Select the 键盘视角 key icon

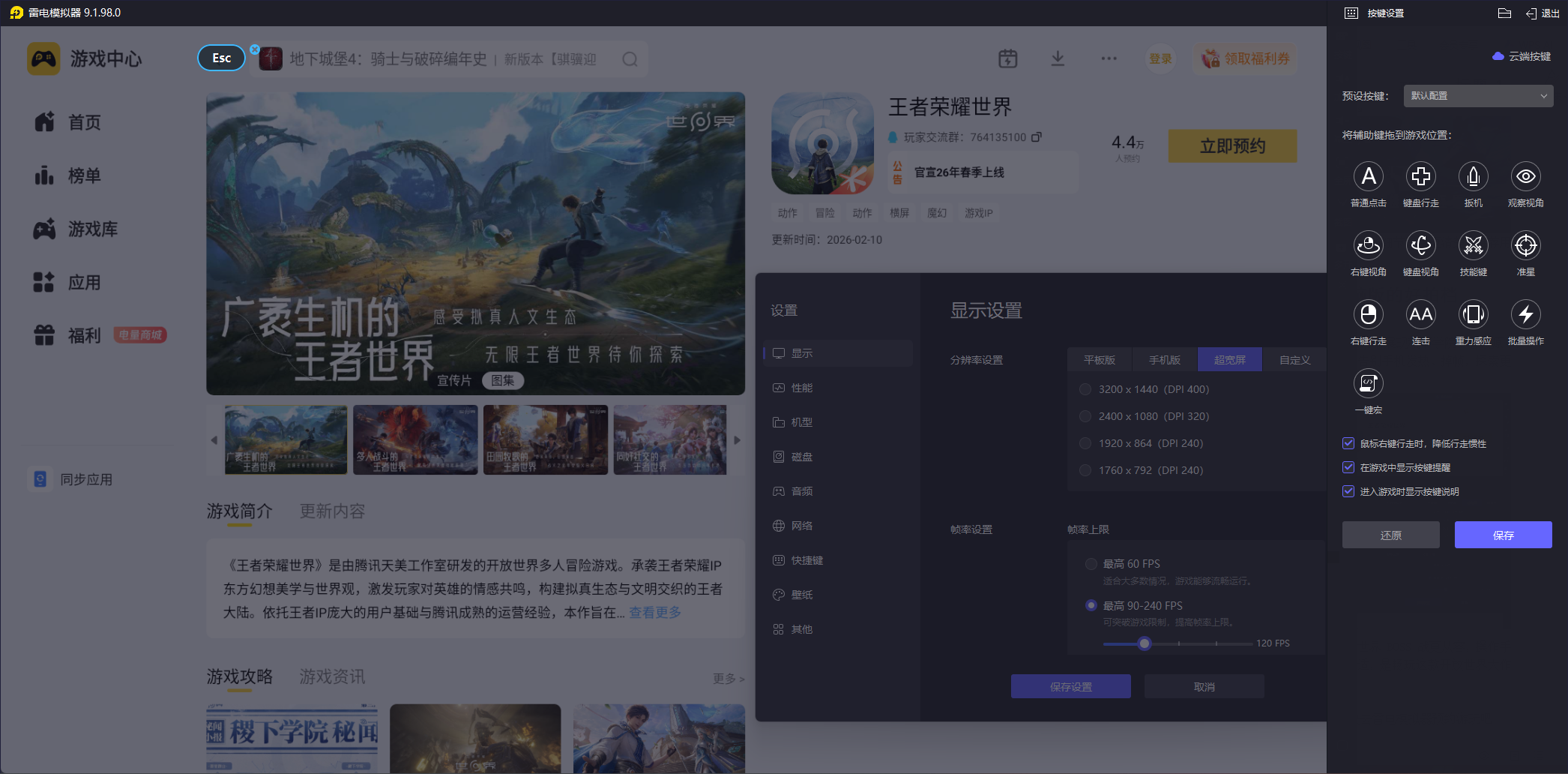point(1421,245)
